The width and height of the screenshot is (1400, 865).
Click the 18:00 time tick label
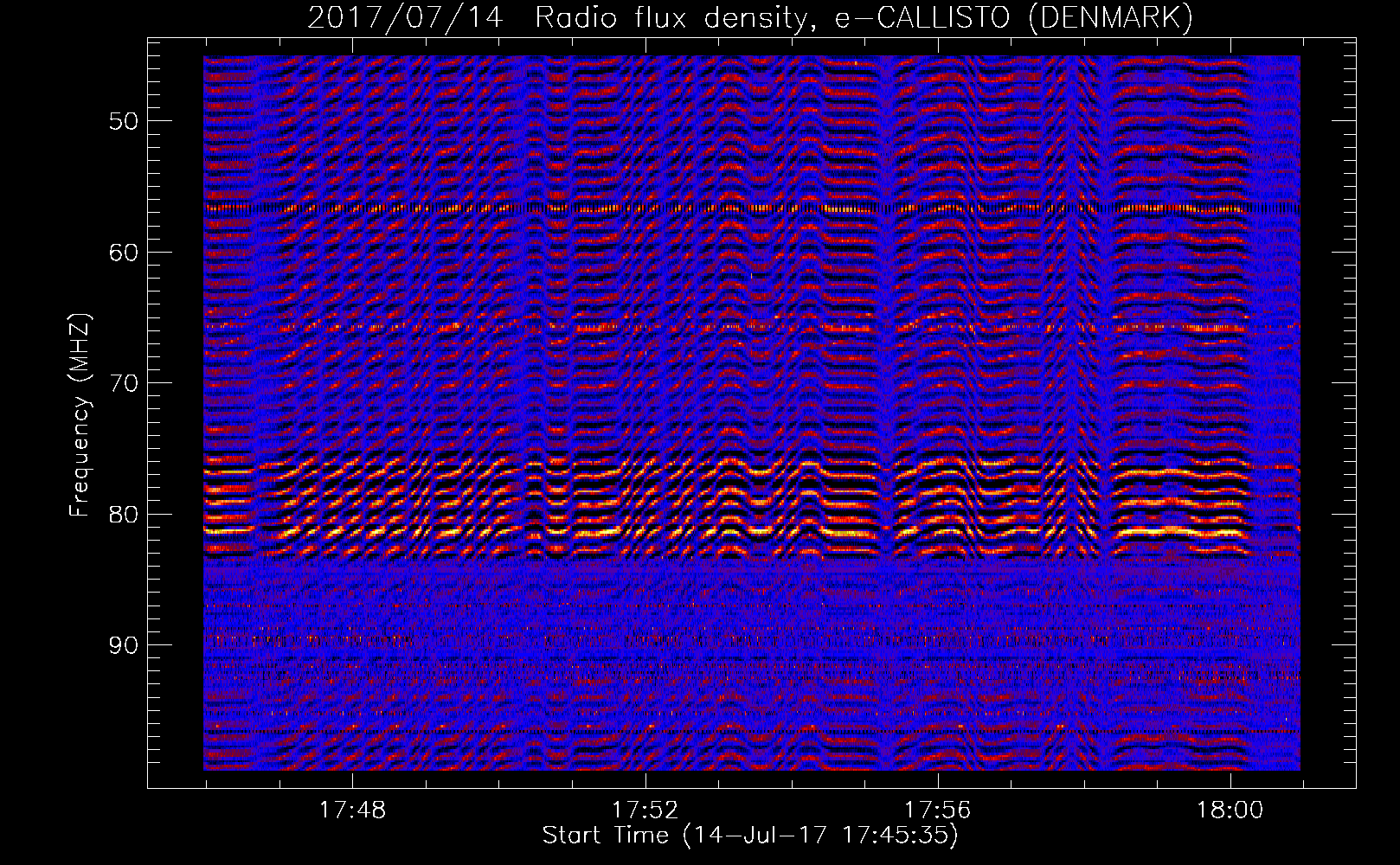pyautogui.click(x=1230, y=811)
